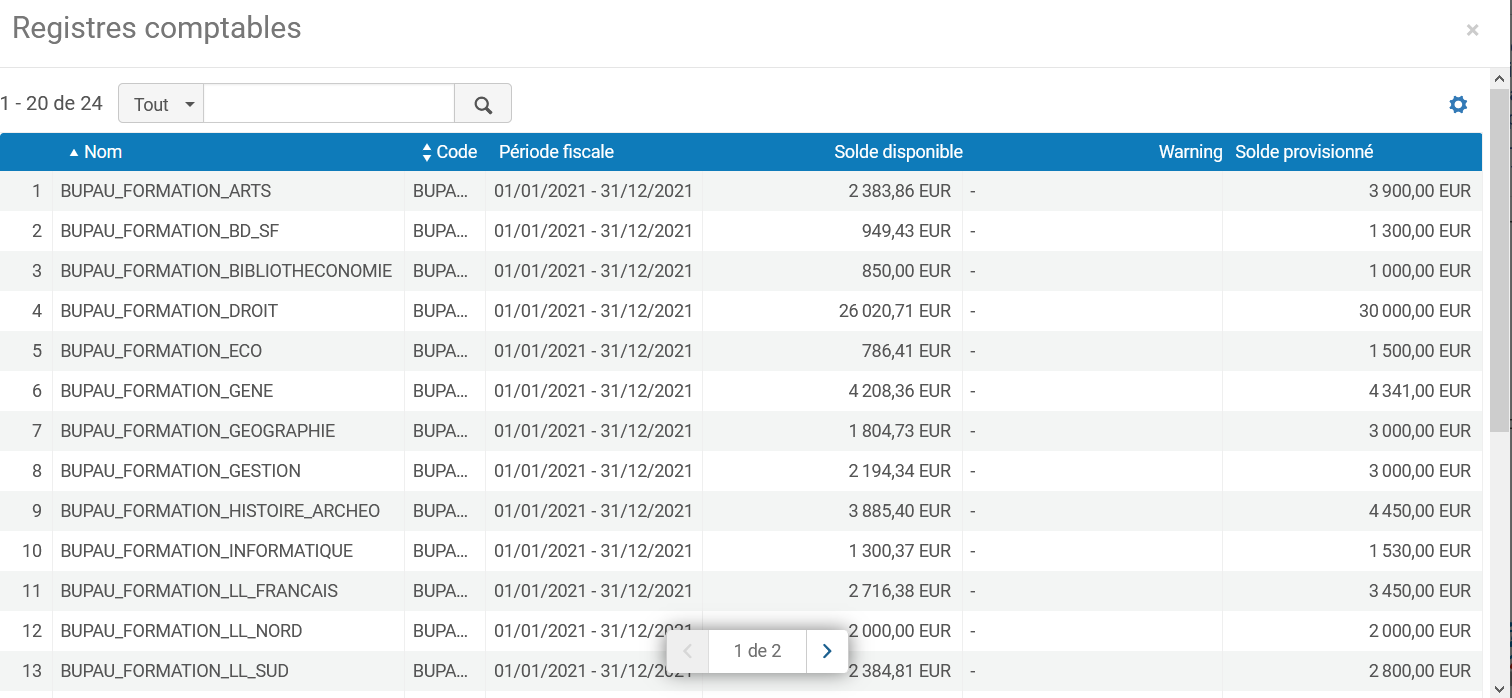The height and width of the screenshot is (698, 1512).
Task: Open the Tout search filter dropdown
Action: pos(161,104)
